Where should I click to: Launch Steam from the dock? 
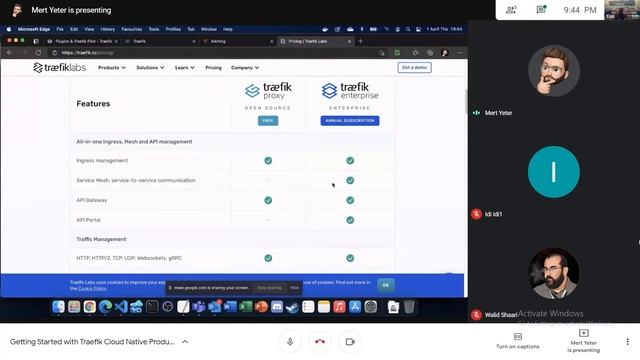pos(292,307)
